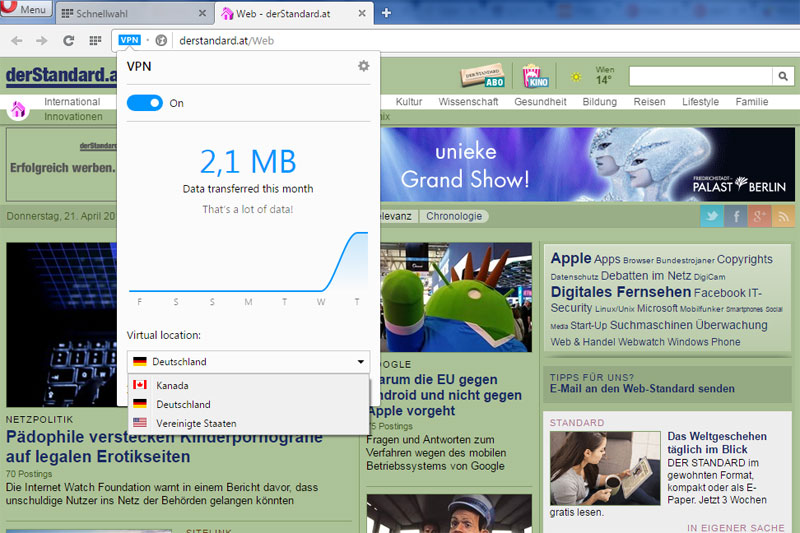Open Das Weltgeschehen täglich im Blick

point(717,443)
